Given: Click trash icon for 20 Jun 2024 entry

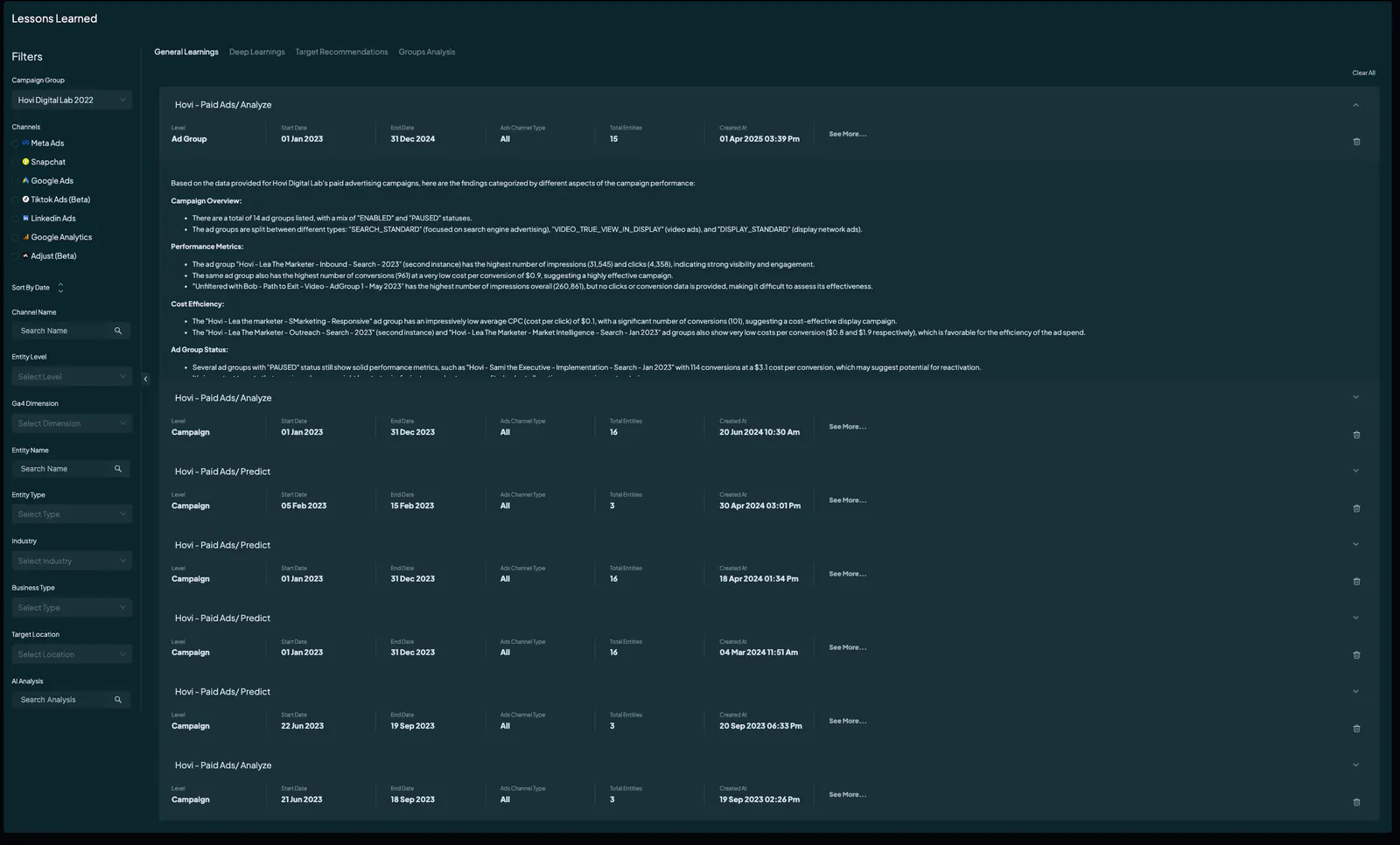Looking at the screenshot, I should [1356, 435].
